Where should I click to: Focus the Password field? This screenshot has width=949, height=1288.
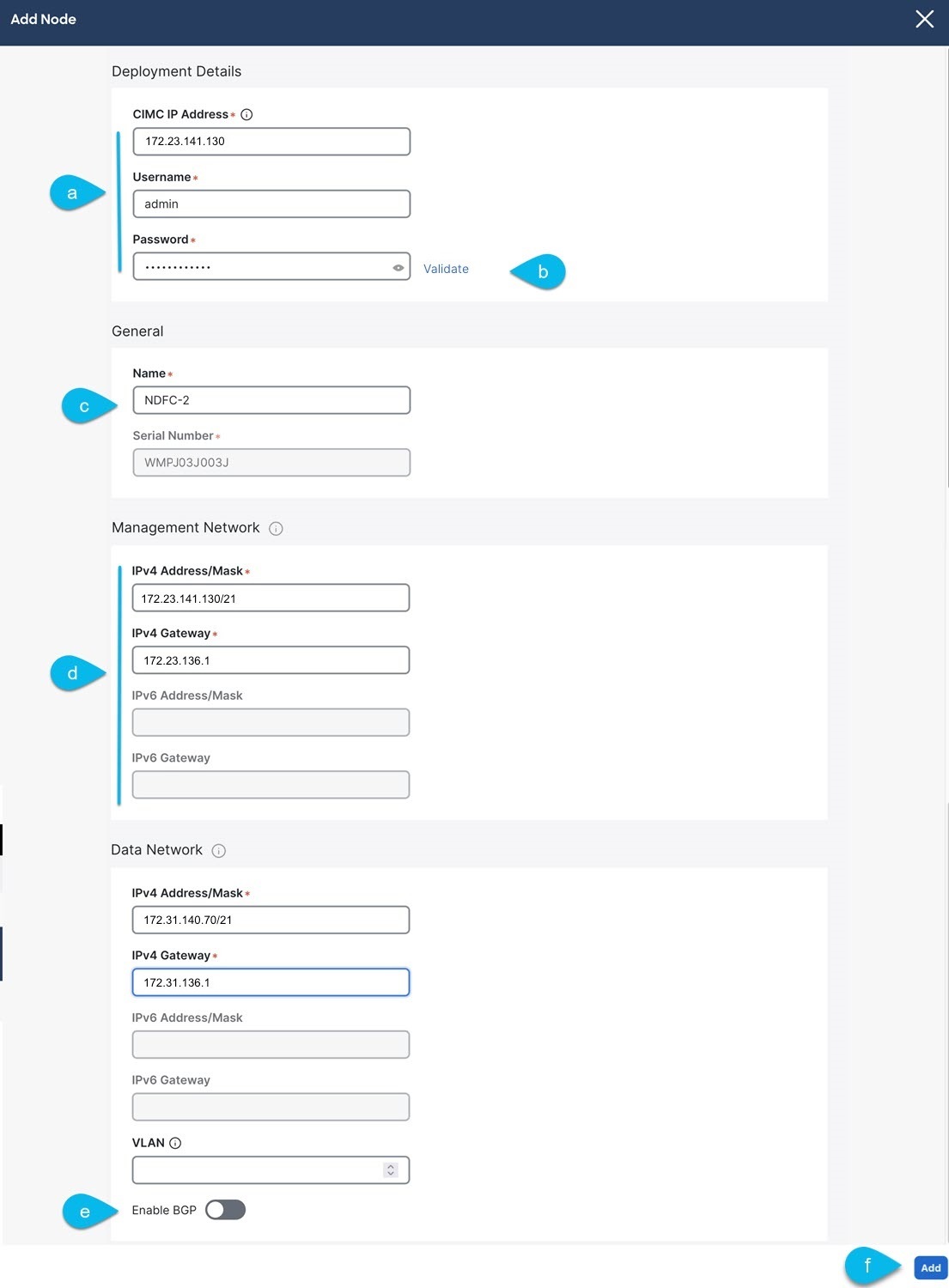(x=258, y=266)
